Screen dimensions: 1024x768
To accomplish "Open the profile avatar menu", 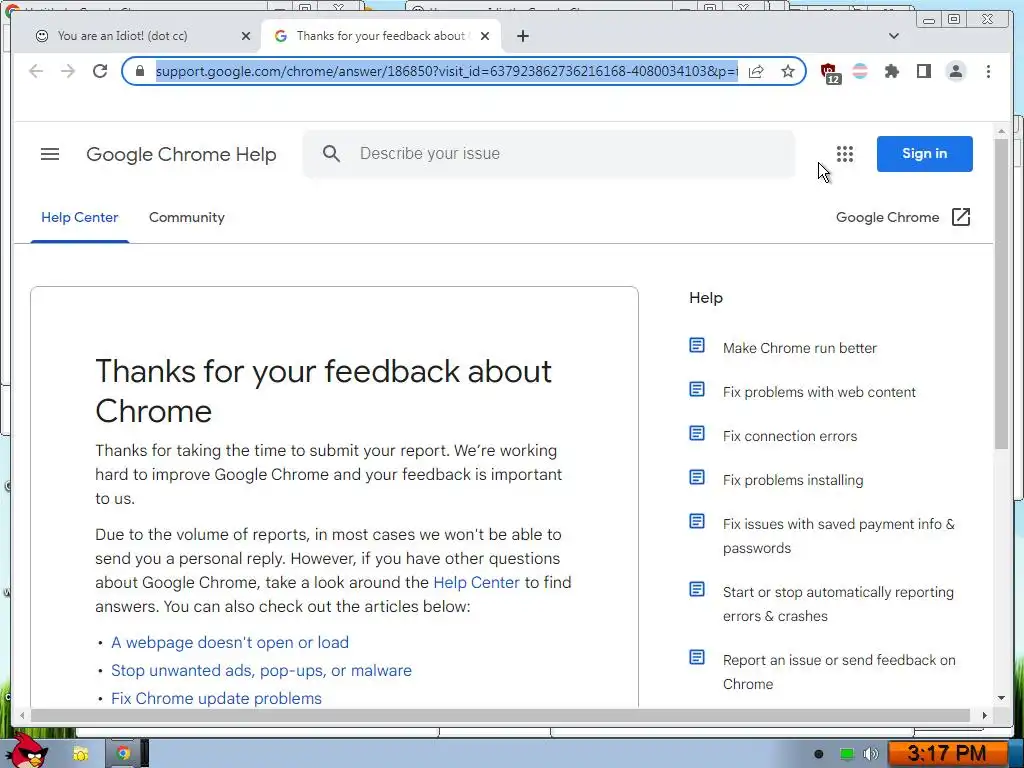I will coord(955,71).
